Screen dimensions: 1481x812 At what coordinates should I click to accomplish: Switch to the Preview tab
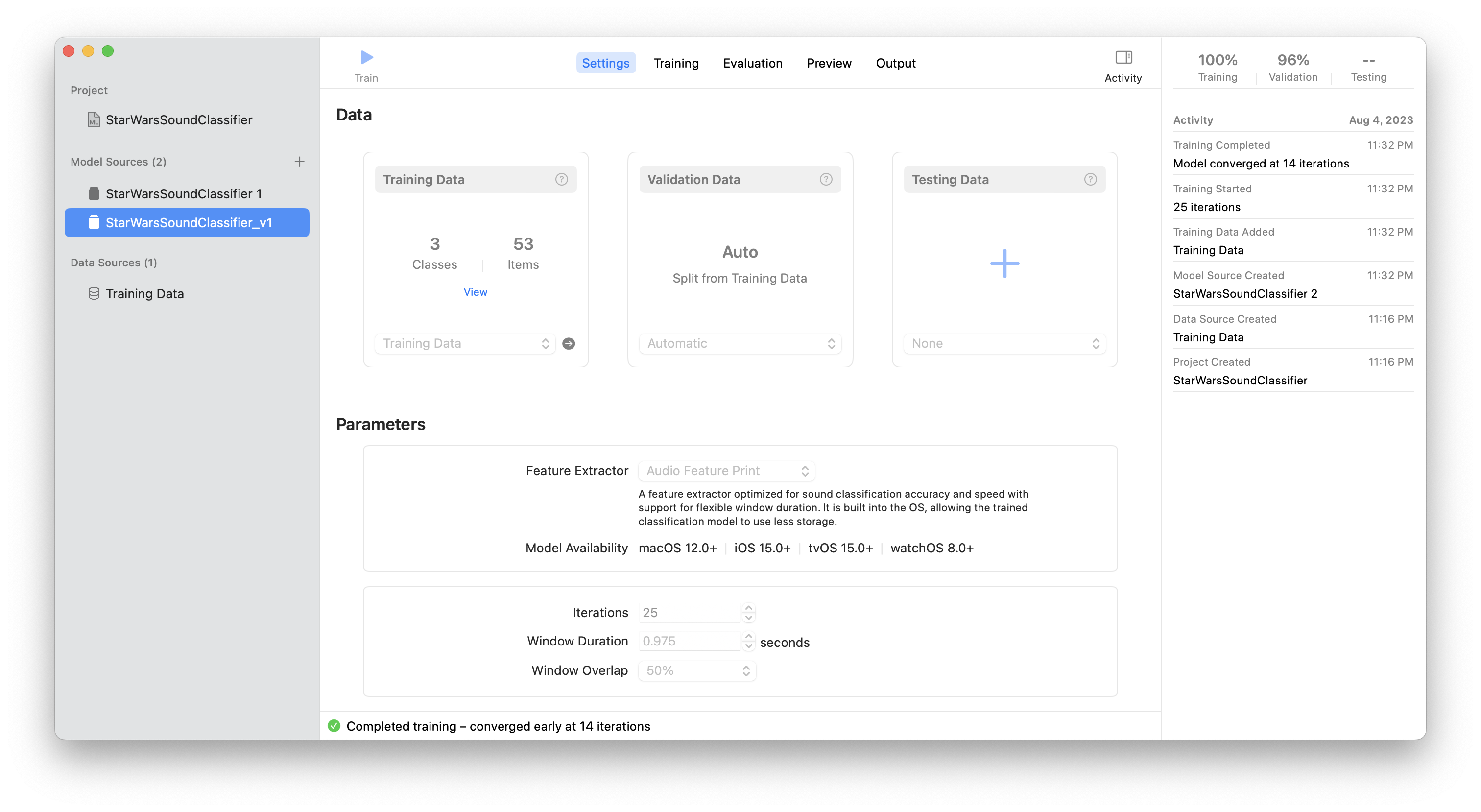pos(829,63)
